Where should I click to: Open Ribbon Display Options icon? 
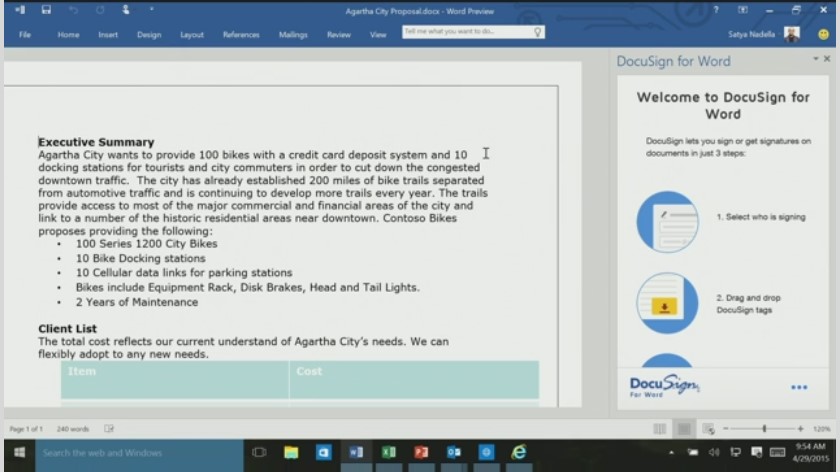click(742, 10)
